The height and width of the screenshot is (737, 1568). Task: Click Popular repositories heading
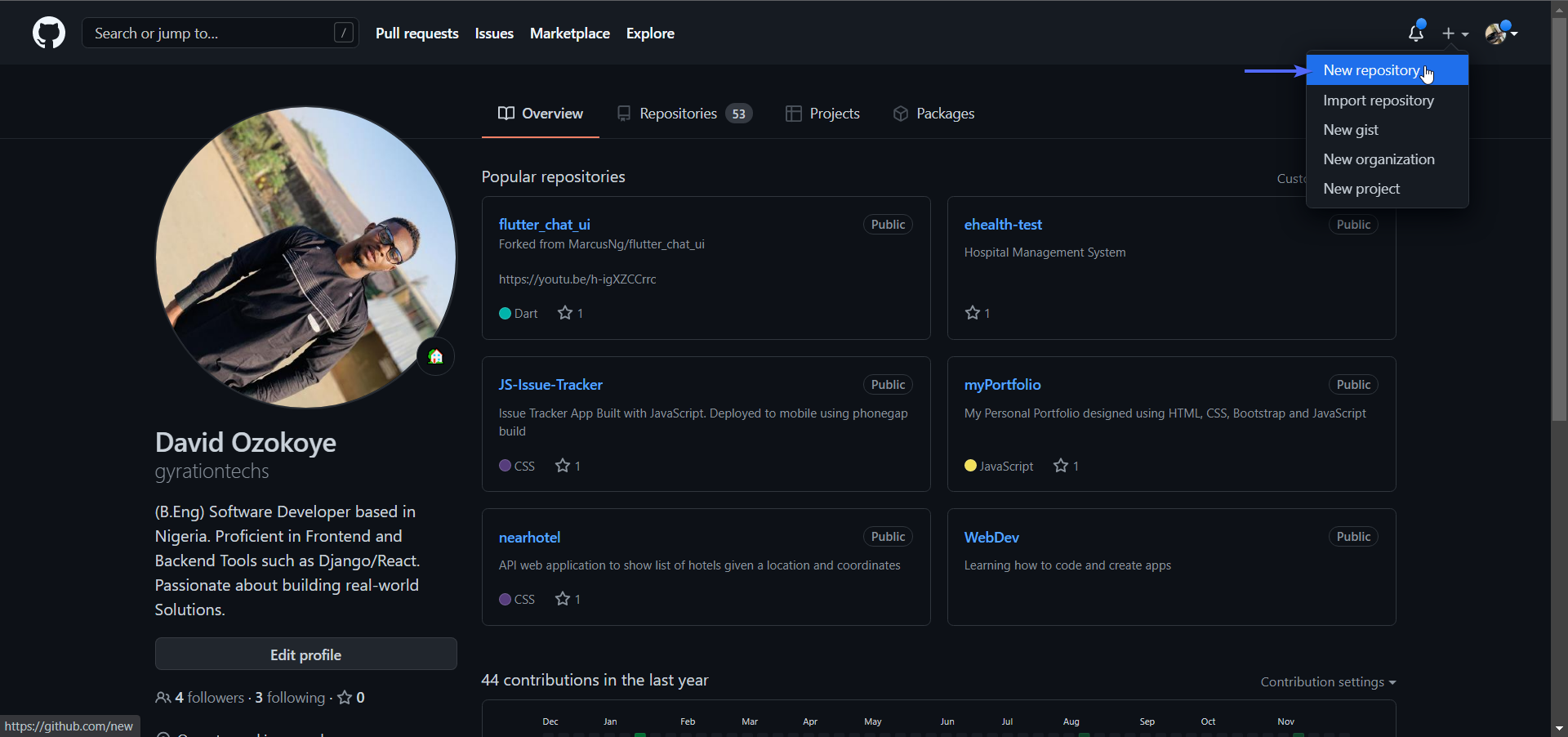553,177
